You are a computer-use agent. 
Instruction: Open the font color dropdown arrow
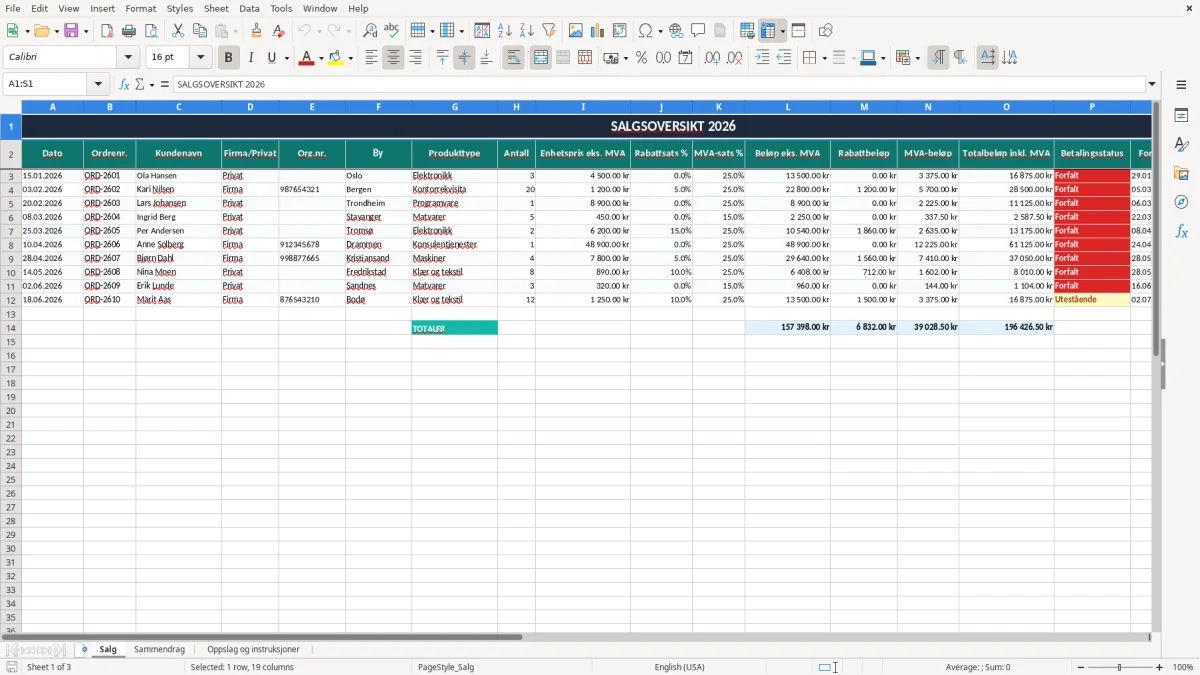tap(321, 58)
